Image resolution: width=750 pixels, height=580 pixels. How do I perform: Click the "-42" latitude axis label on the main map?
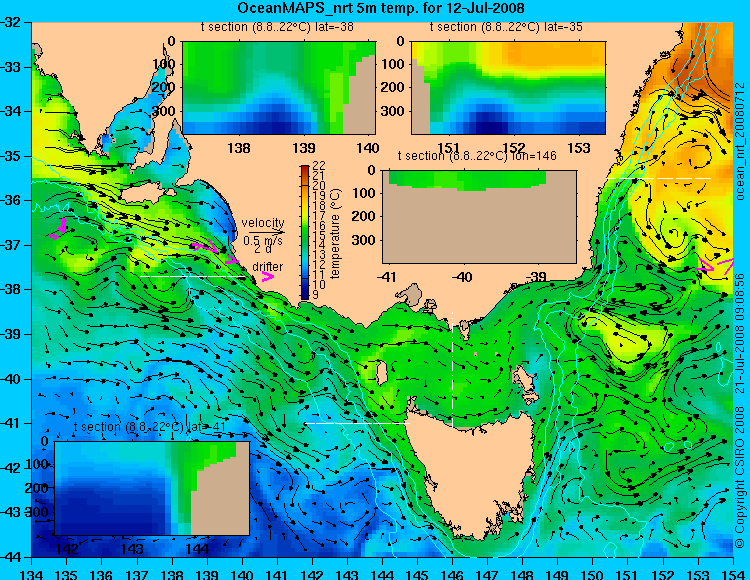11,468
